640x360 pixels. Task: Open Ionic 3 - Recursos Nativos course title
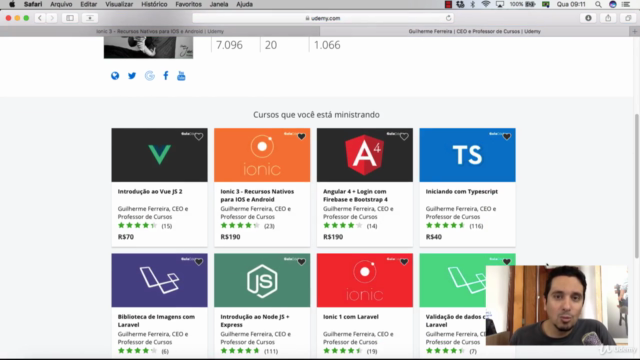point(257,196)
